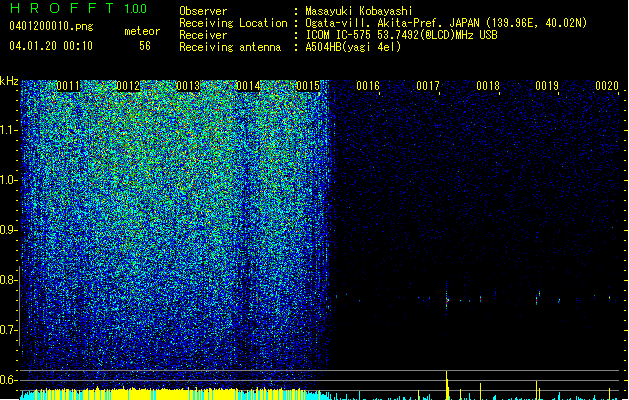
Task: Click the 1.0 frequency axis label
Action: [8, 180]
